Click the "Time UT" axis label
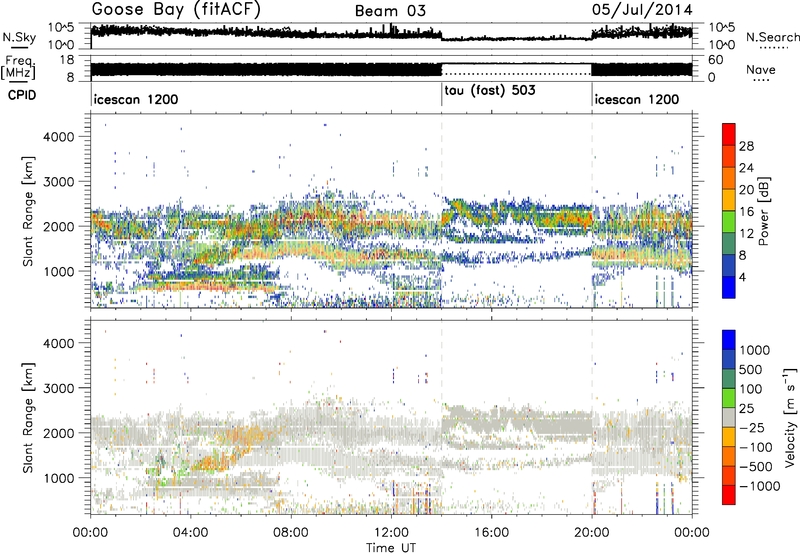This screenshot has height=554, width=800. coord(391,548)
